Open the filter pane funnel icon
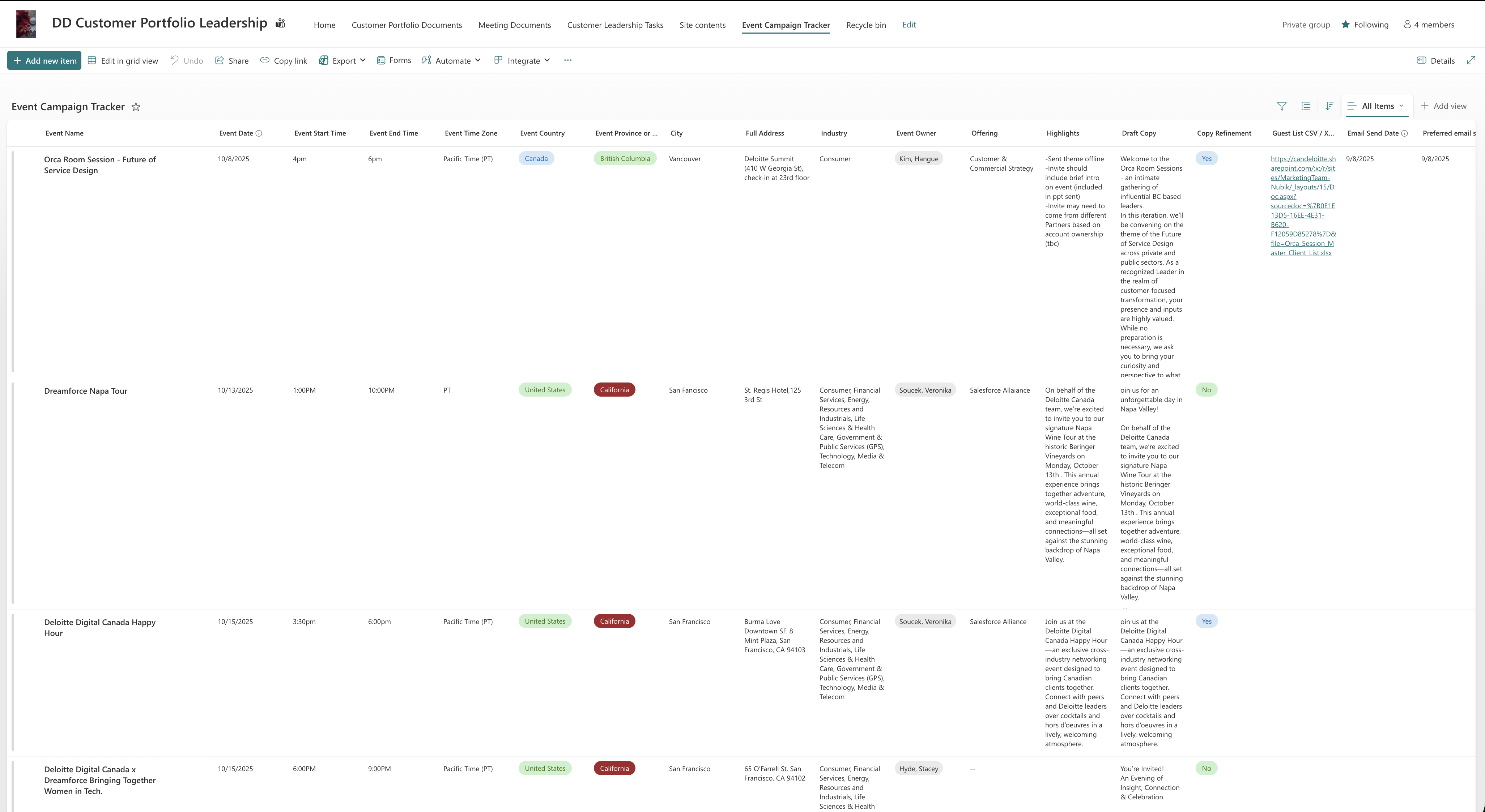 [x=1281, y=106]
